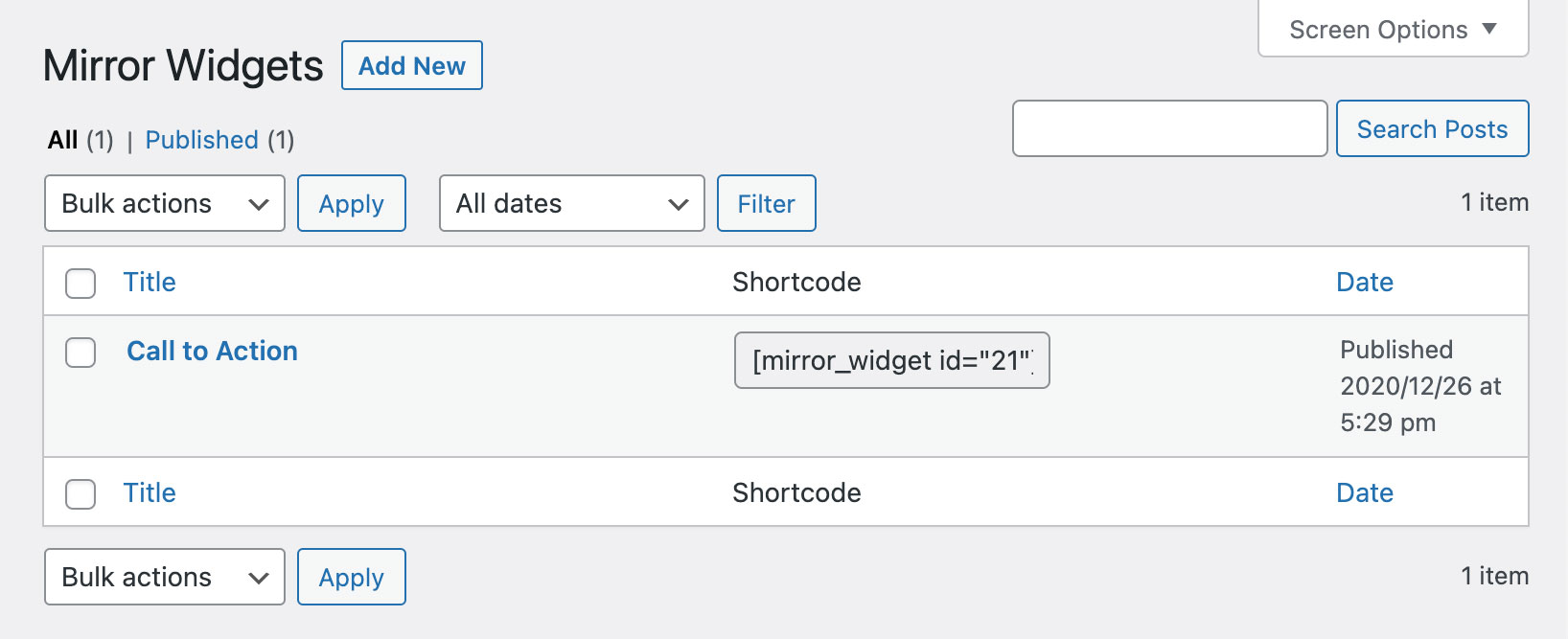
Task: Expand the Screen Options panel
Action: point(1392,30)
